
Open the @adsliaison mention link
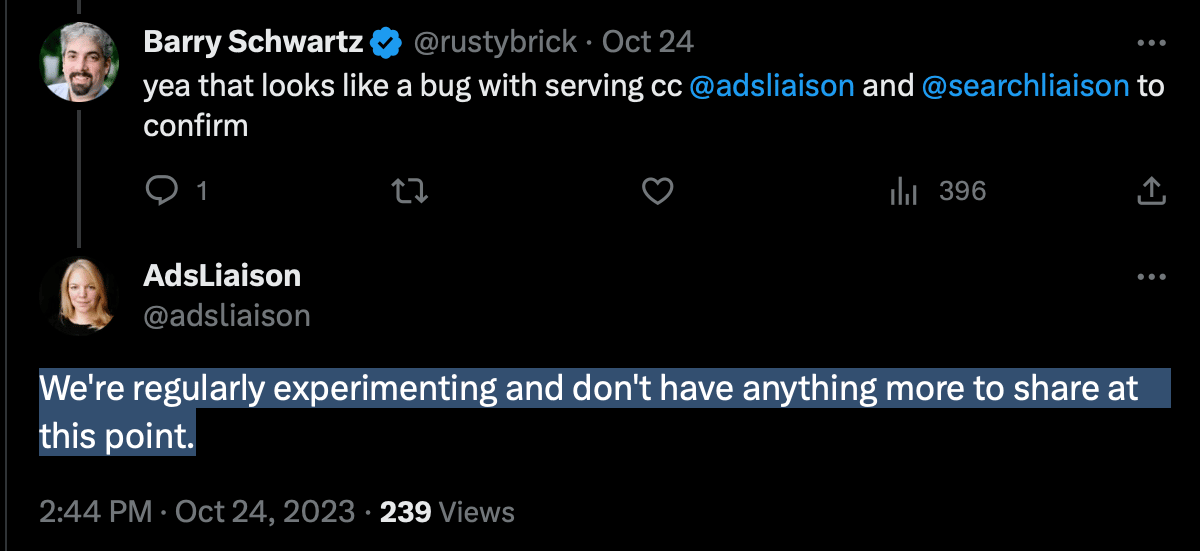click(772, 86)
